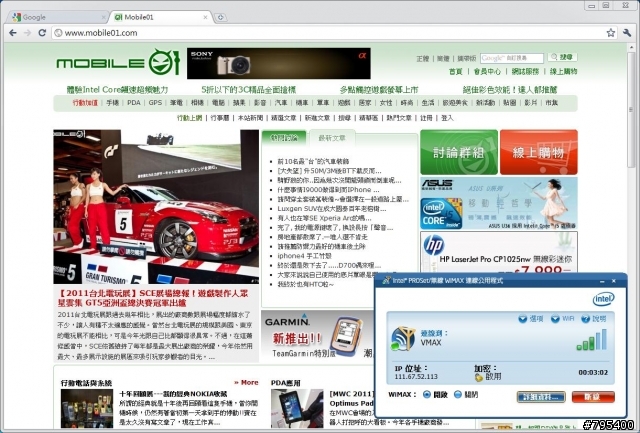Screen dimensions: 640x433
Task: Select the WiMAX 開啟 radio button
Action: point(427,395)
